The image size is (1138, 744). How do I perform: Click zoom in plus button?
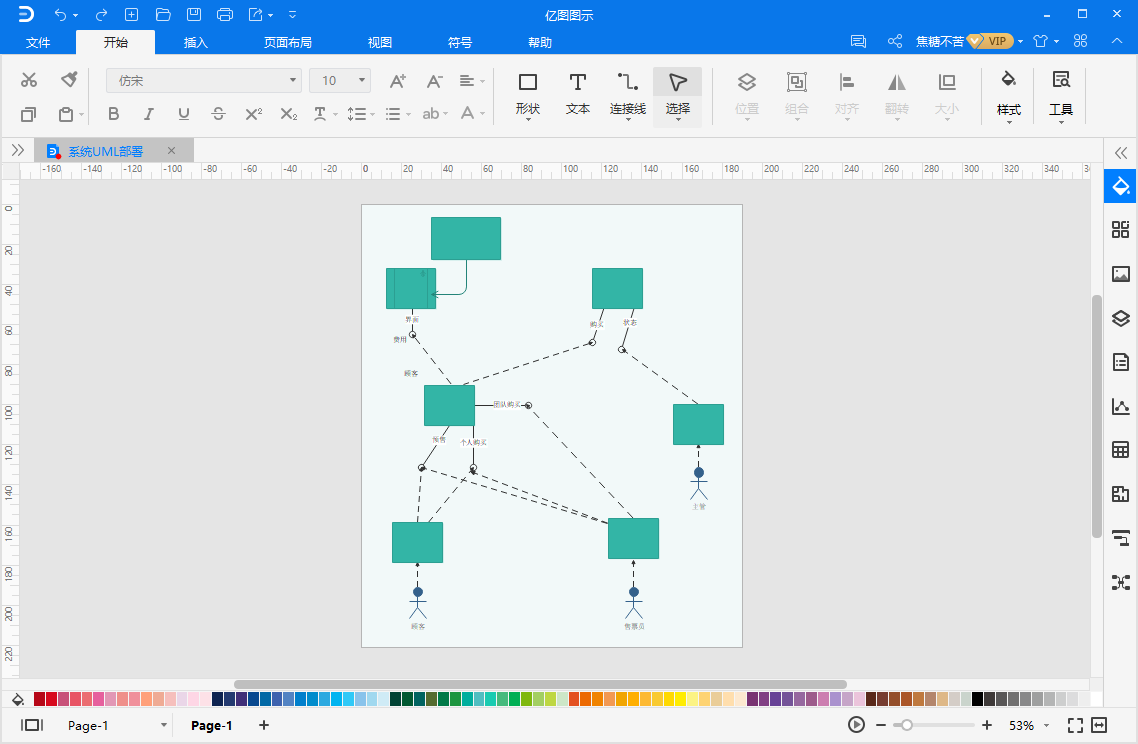987,725
